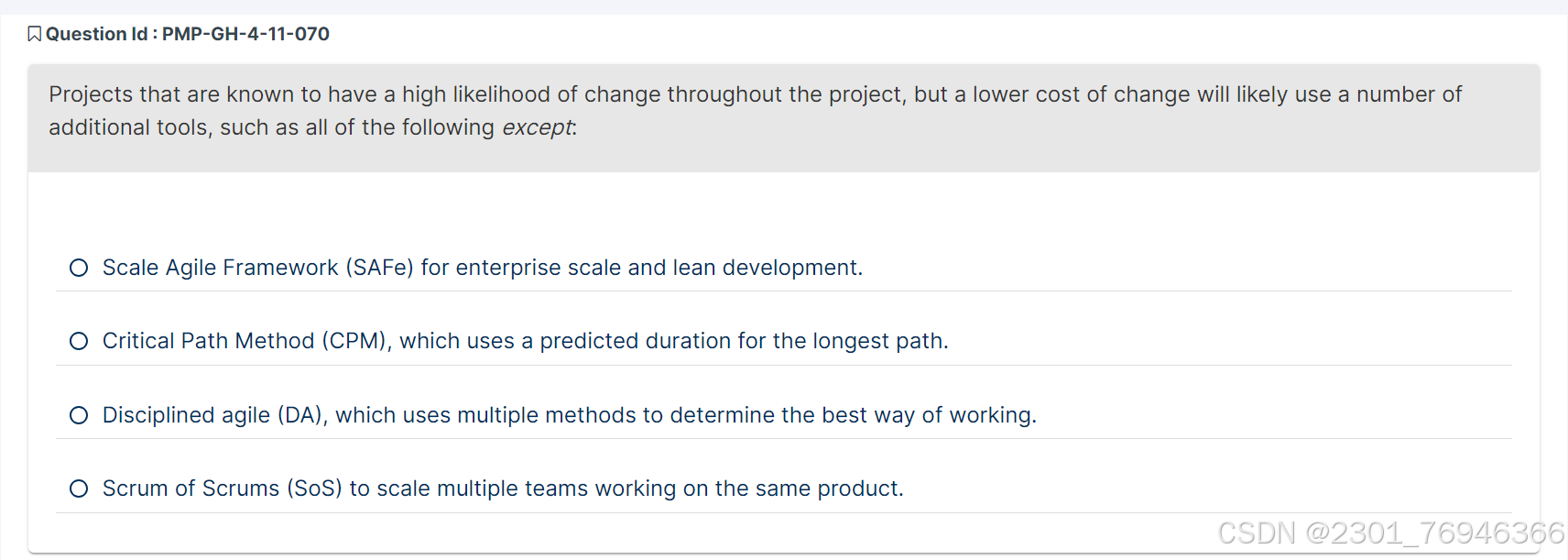The width and height of the screenshot is (1568, 560).
Task: Mark the Scrum of Scrums radio button
Action: click(79, 489)
